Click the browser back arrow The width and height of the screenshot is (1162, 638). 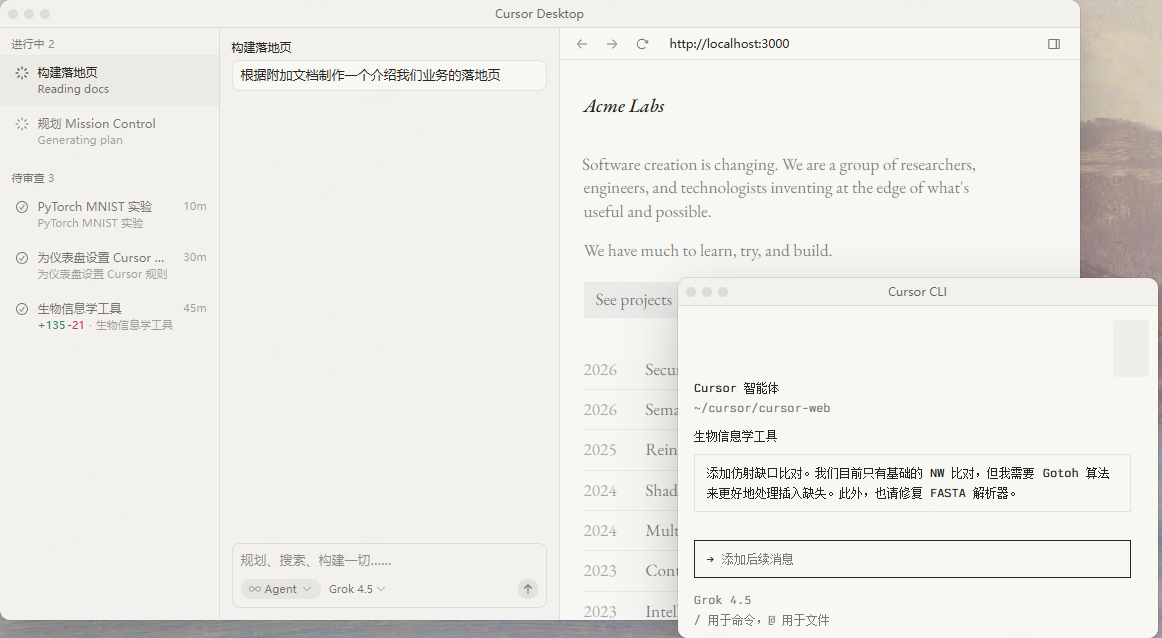(x=582, y=44)
